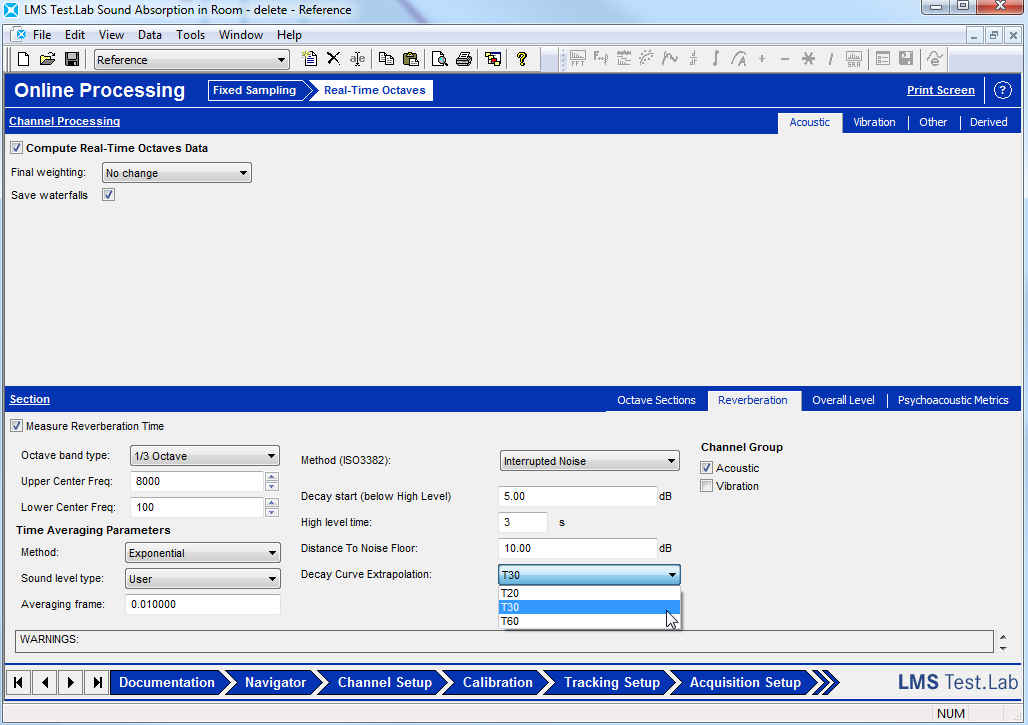Save project with the floppy disk icon
1028x725 pixels.
(x=72, y=59)
